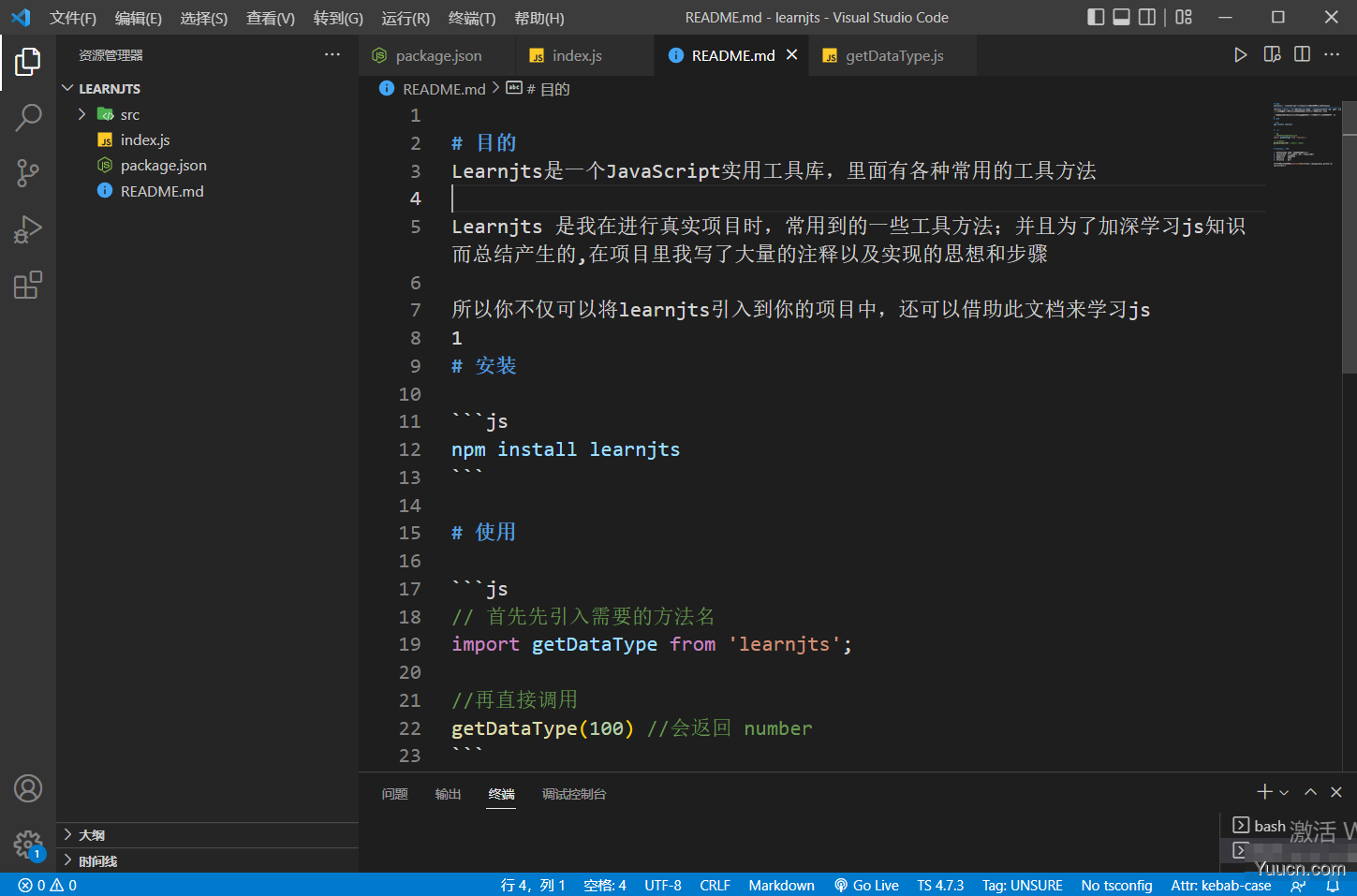Click 'Tag: UNSURE' status item
Image resolution: width=1357 pixels, height=896 pixels.
(1022, 885)
